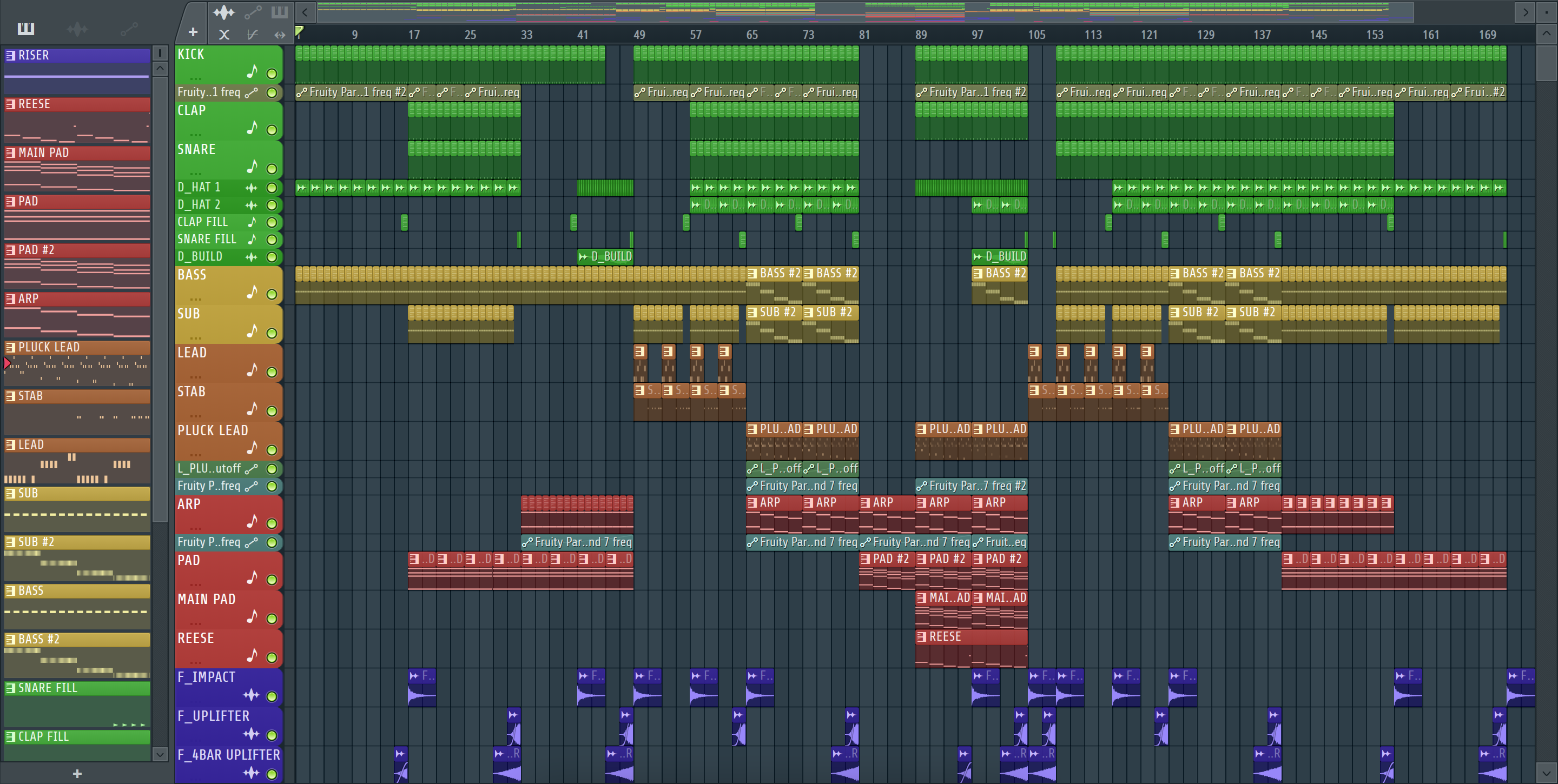
Task: Click the note icon on the PLUCK LEAD track
Action: click(x=252, y=448)
